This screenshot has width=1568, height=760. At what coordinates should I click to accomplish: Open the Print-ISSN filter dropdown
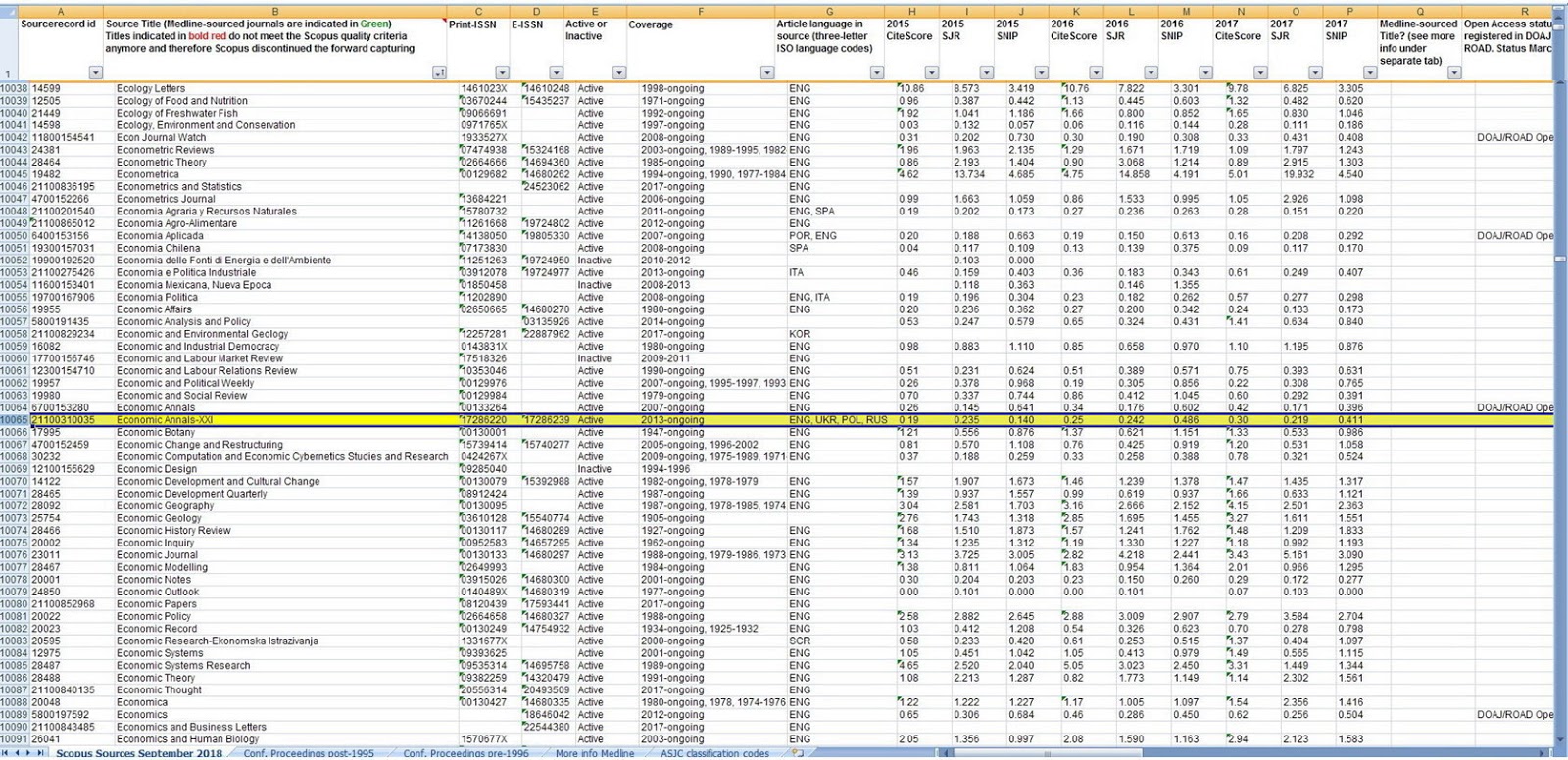coord(502,72)
